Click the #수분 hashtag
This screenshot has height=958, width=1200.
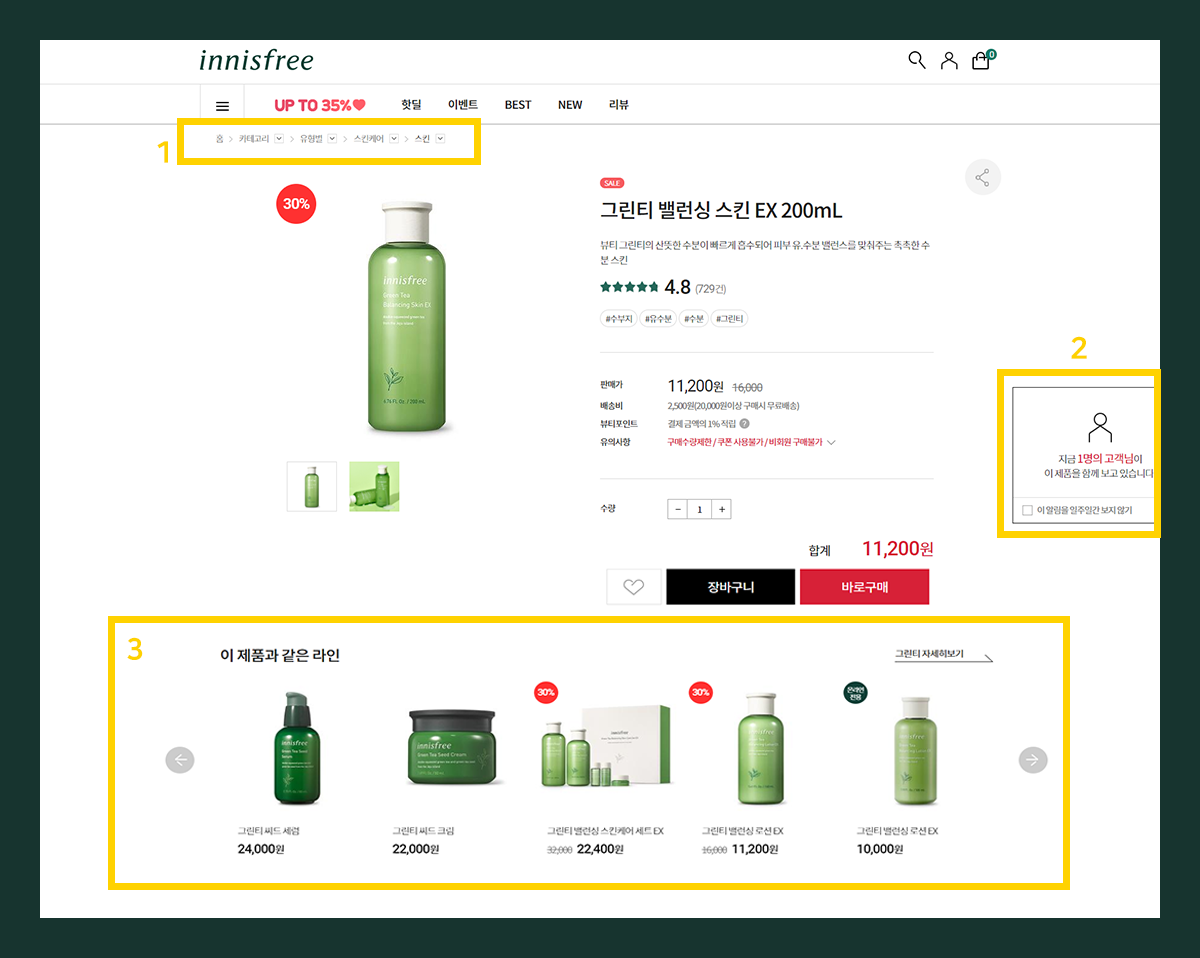(694, 319)
